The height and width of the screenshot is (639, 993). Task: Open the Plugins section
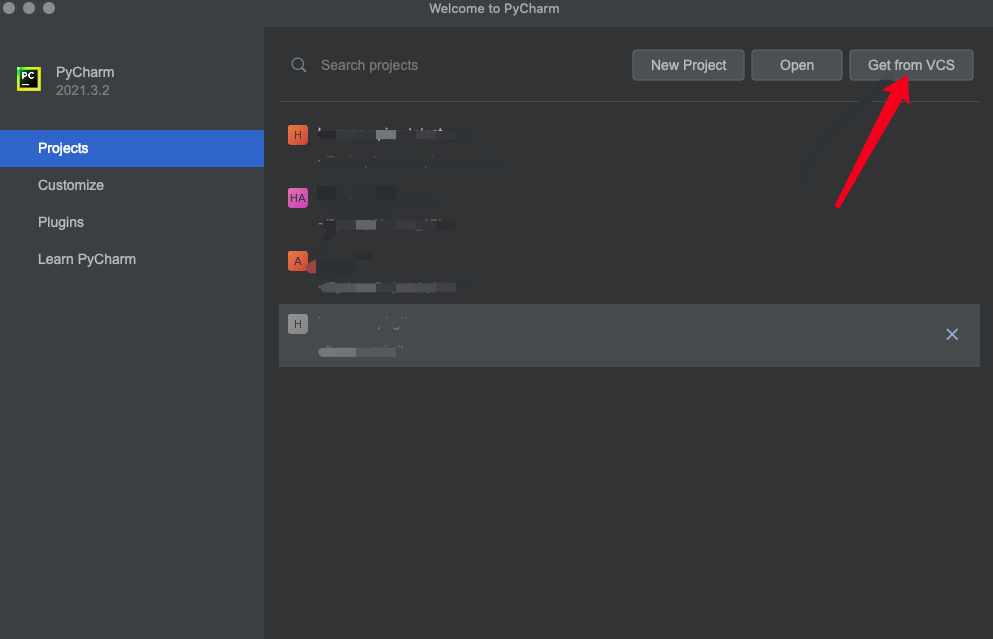click(x=60, y=222)
